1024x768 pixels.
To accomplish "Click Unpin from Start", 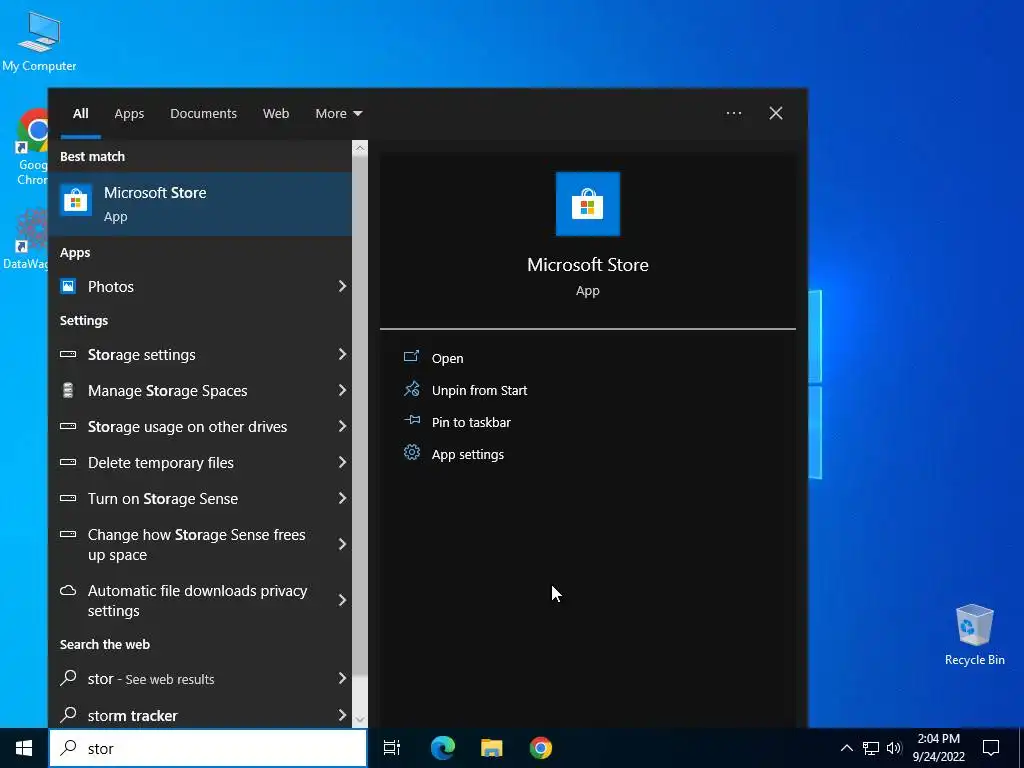I will [479, 390].
